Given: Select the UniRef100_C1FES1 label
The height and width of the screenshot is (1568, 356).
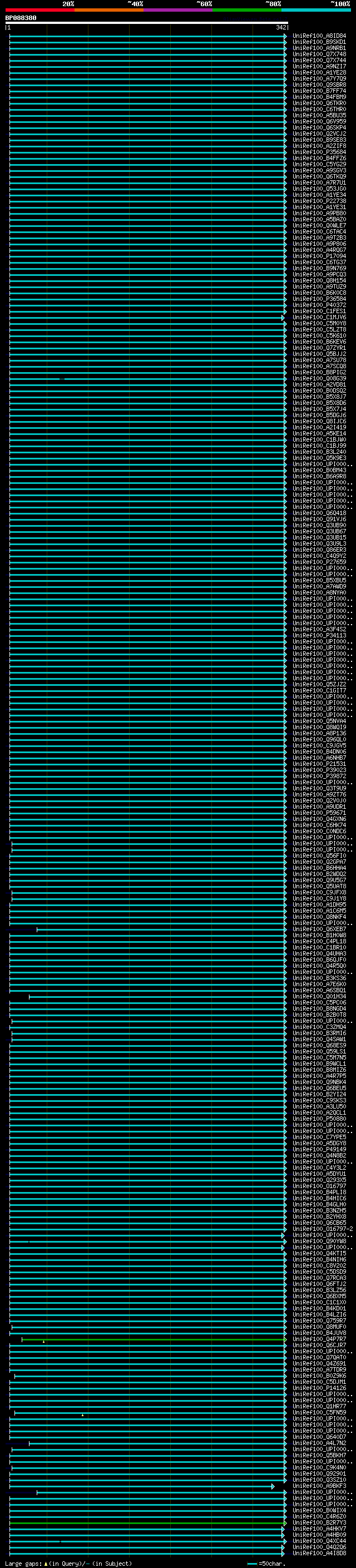Looking at the screenshot, I should click(319, 311).
